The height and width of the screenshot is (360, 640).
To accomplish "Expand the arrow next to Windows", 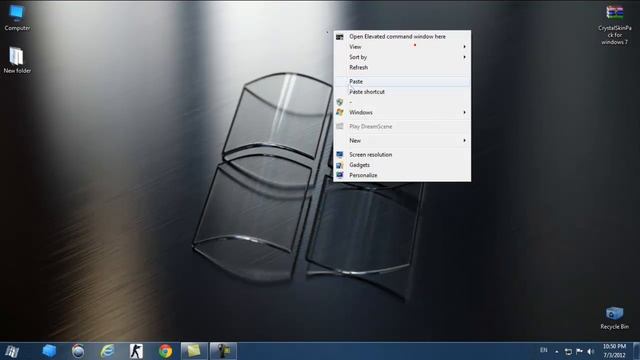I will pyautogui.click(x=464, y=112).
